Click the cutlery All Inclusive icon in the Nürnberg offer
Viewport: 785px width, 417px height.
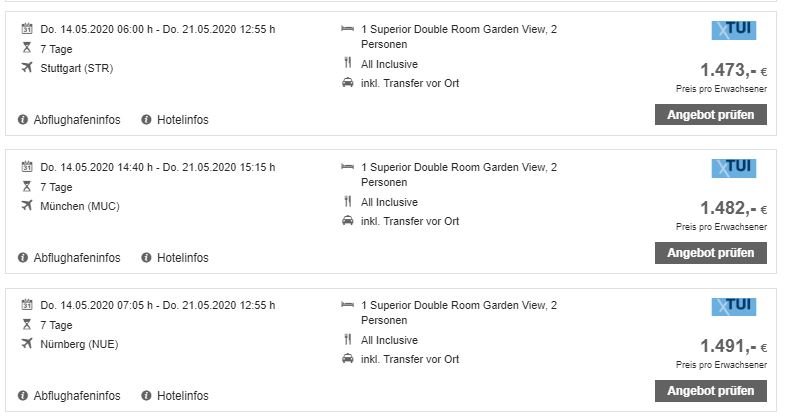[x=347, y=340]
